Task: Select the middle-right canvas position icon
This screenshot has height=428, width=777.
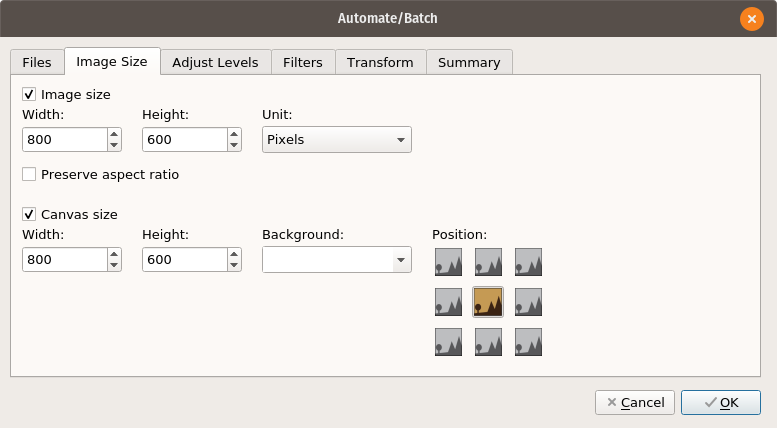Action: [528, 302]
